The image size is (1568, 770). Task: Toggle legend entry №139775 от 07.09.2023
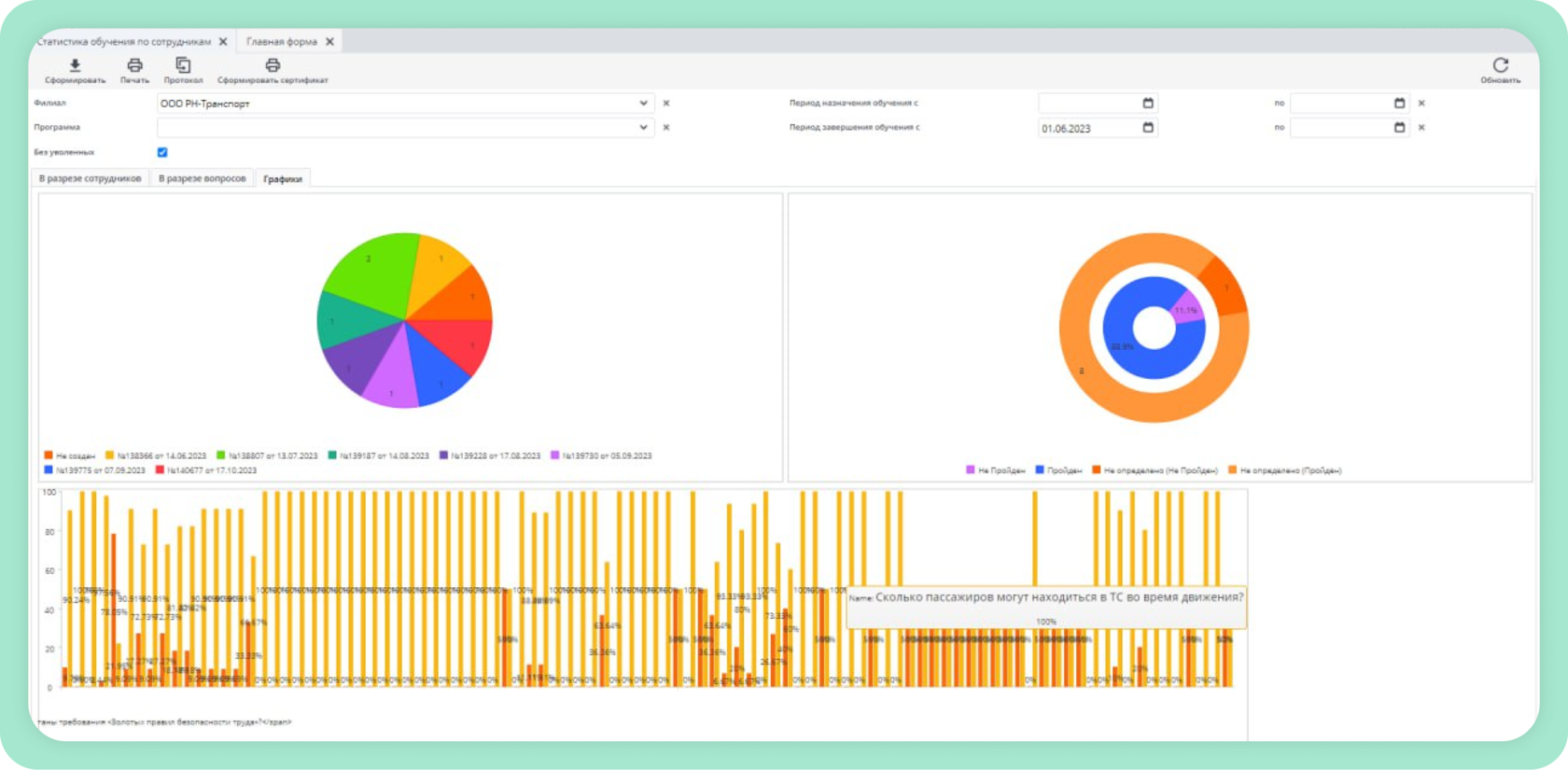click(x=94, y=470)
